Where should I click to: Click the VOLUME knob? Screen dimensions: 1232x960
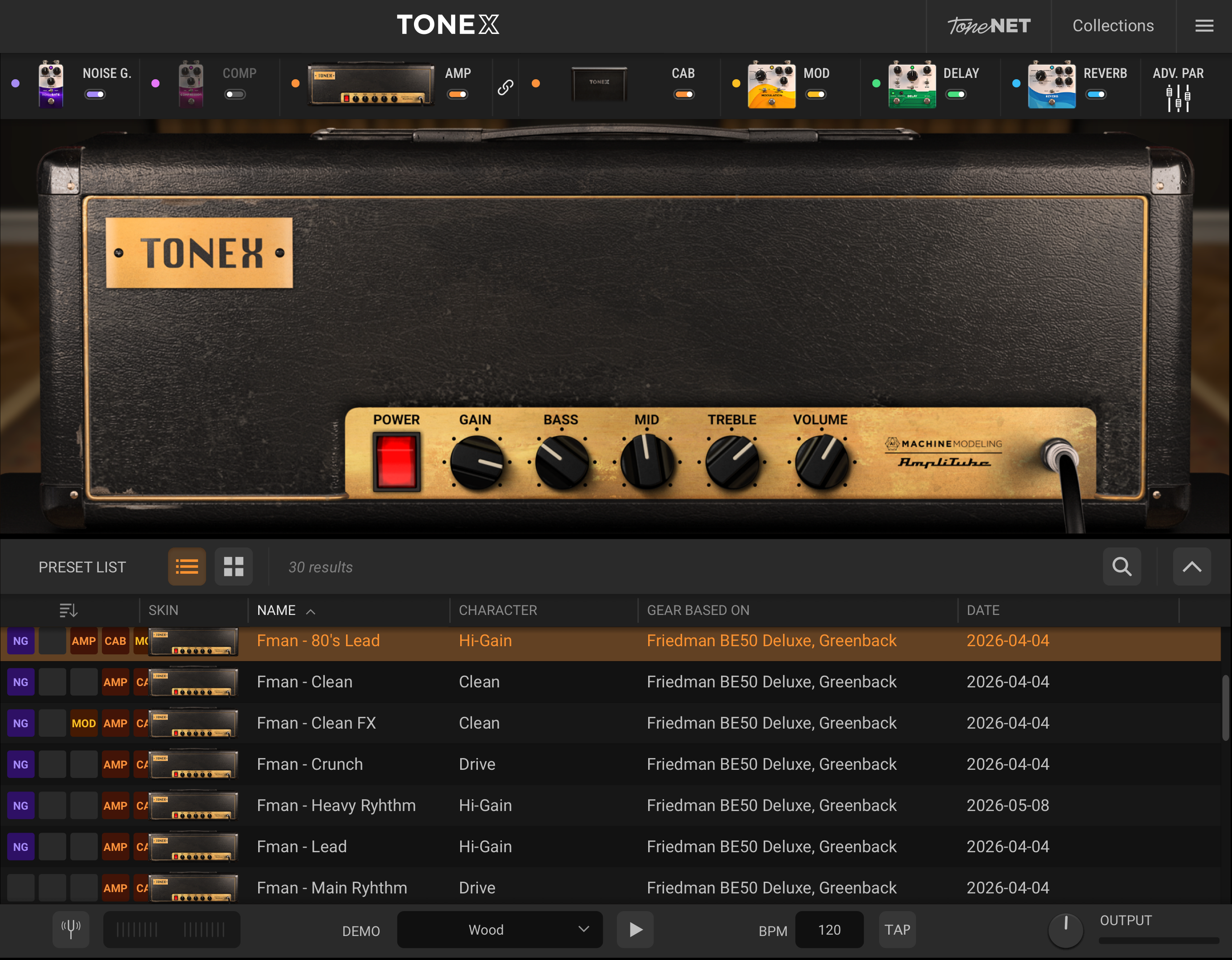coord(822,462)
